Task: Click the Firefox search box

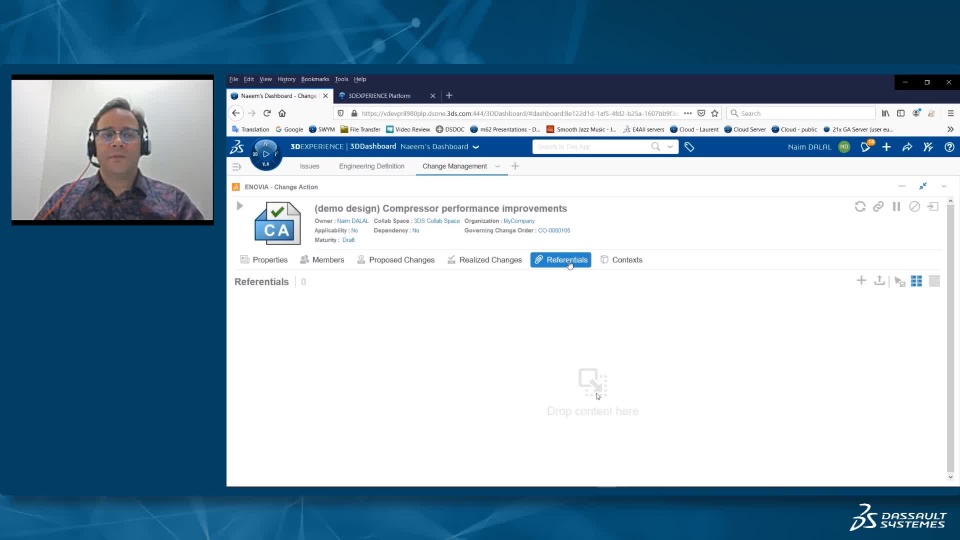Action: click(x=801, y=113)
